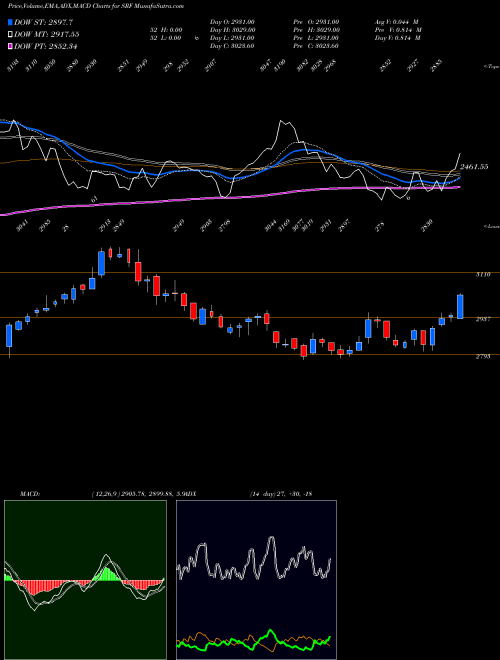This screenshot has width=500, height=660.
Task: Click the 2937 price level label
Action: pos(483,319)
